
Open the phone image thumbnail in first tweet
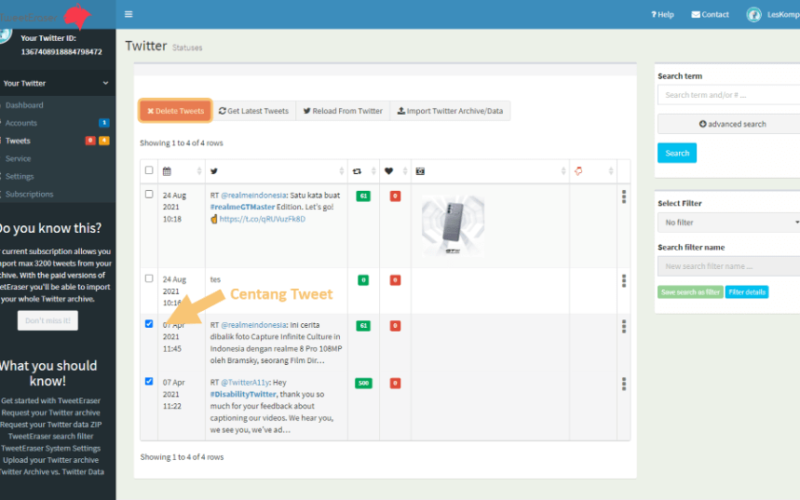tap(453, 224)
